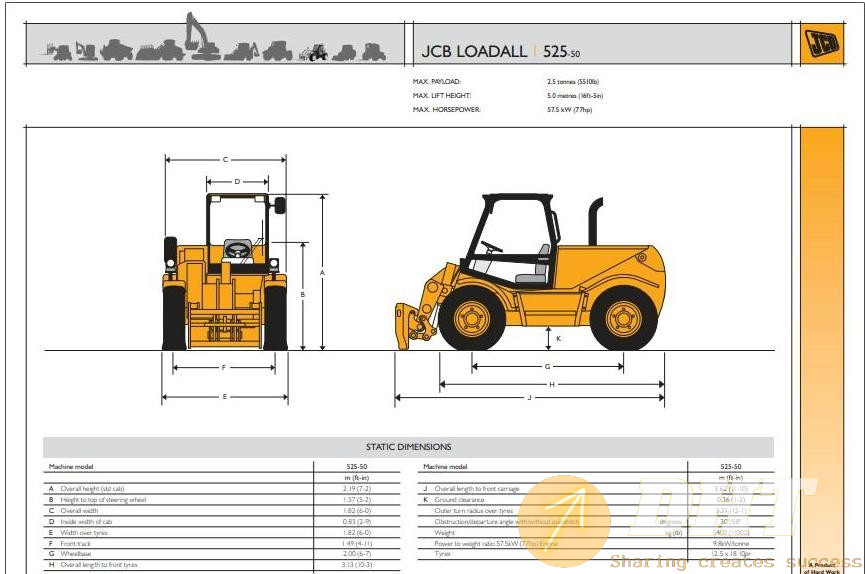Click 'Overall length to front carriage' row

[x=596, y=489]
